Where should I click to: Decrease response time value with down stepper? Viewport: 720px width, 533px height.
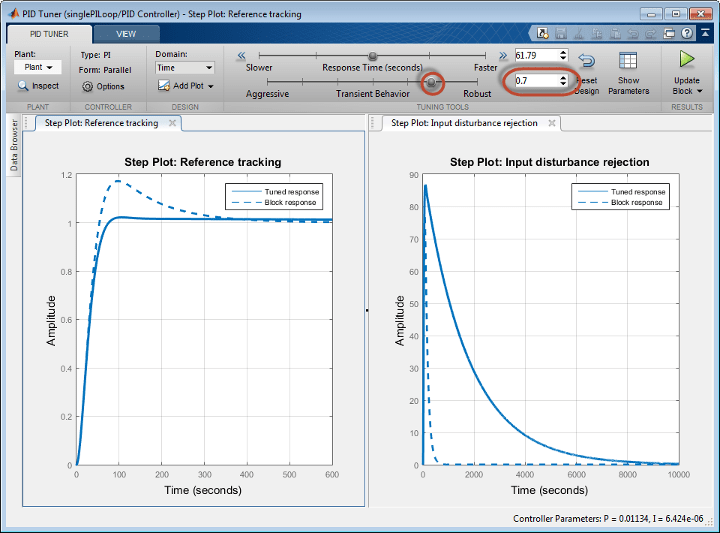(563, 58)
